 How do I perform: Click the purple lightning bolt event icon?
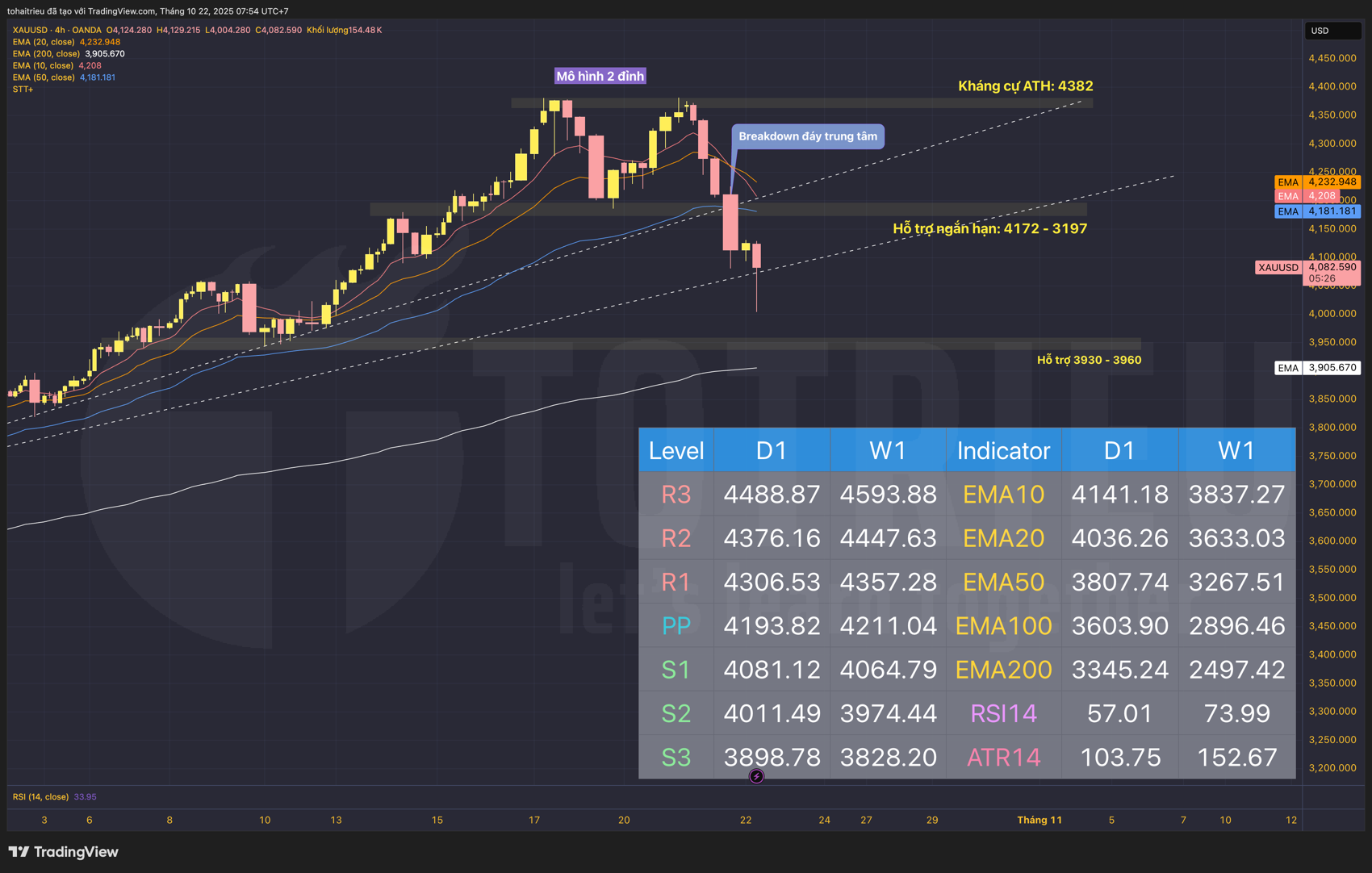point(756,776)
